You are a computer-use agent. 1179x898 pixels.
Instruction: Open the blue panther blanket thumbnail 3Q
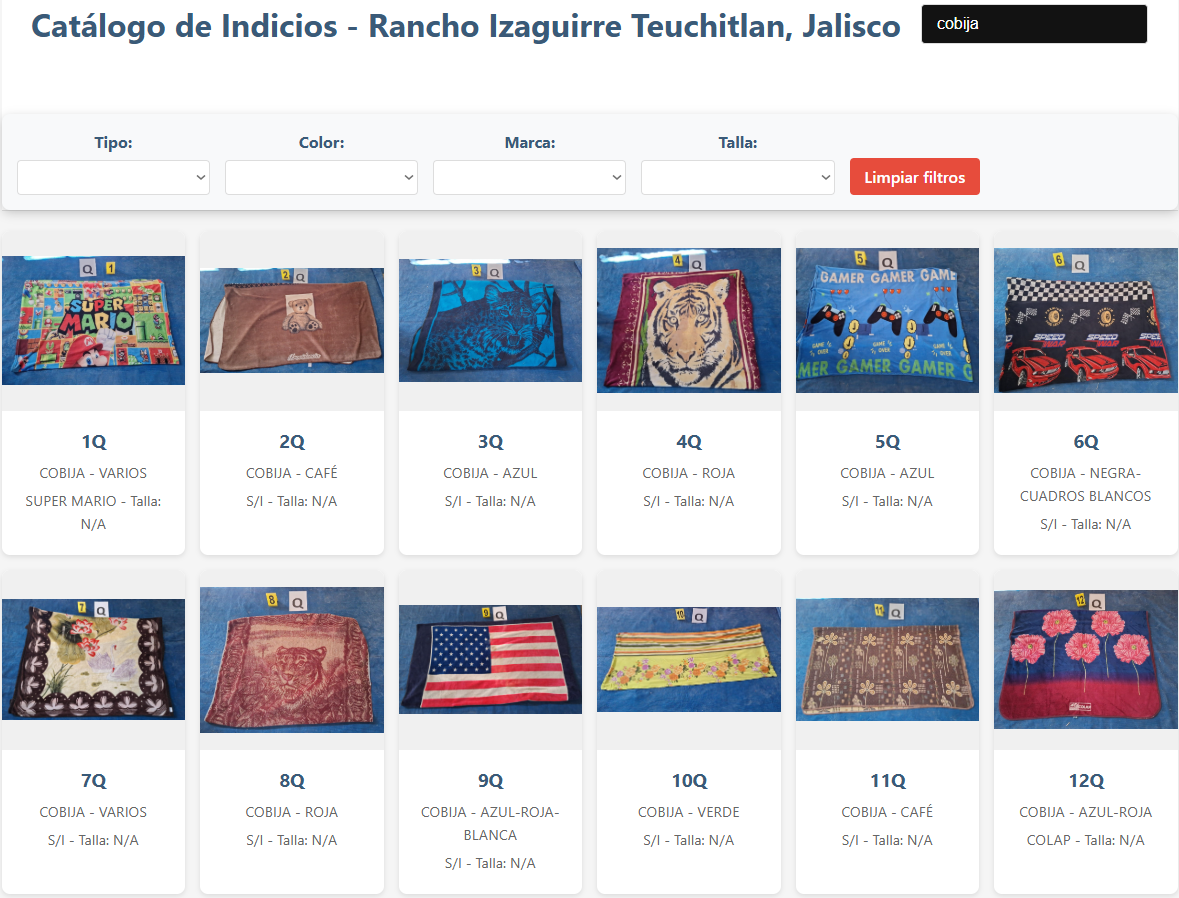(490, 320)
